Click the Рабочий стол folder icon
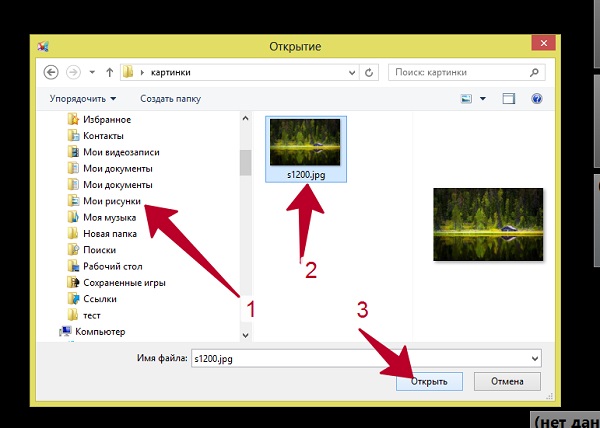Image resolution: width=600 pixels, height=428 pixels. pyautogui.click(x=73, y=266)
